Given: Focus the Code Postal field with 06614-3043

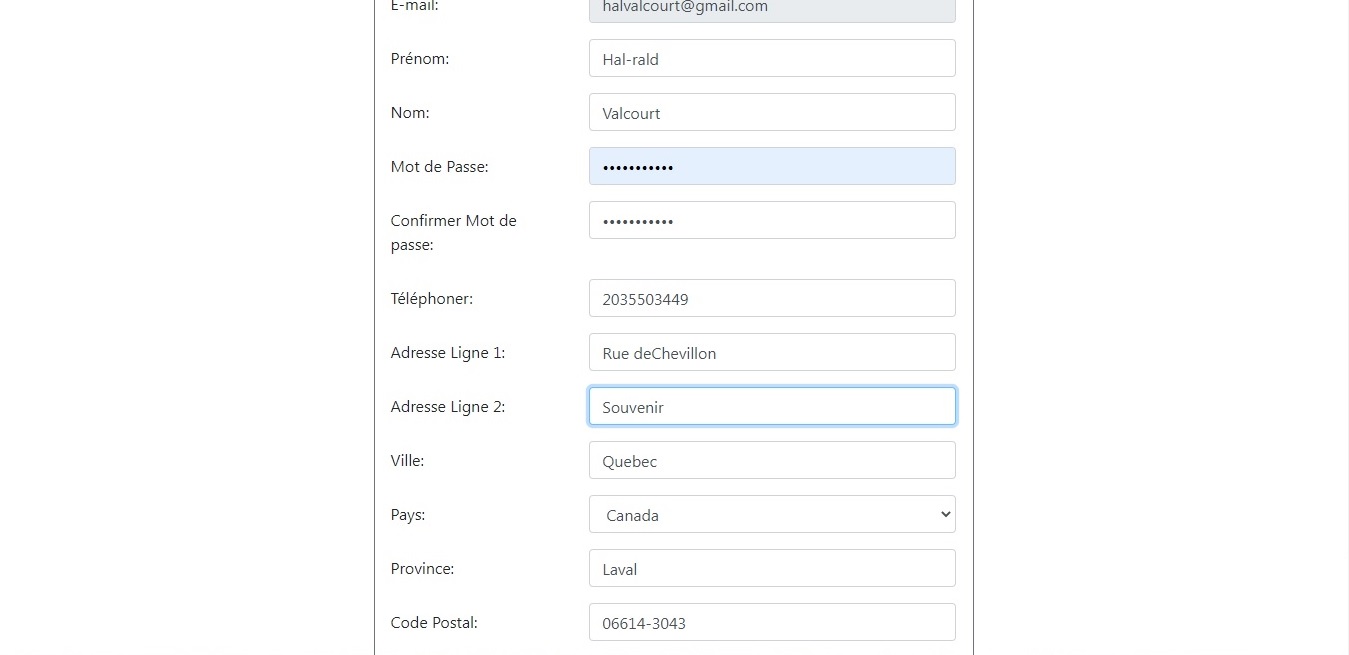Looking at the screenshot, I should click(771, 622).
